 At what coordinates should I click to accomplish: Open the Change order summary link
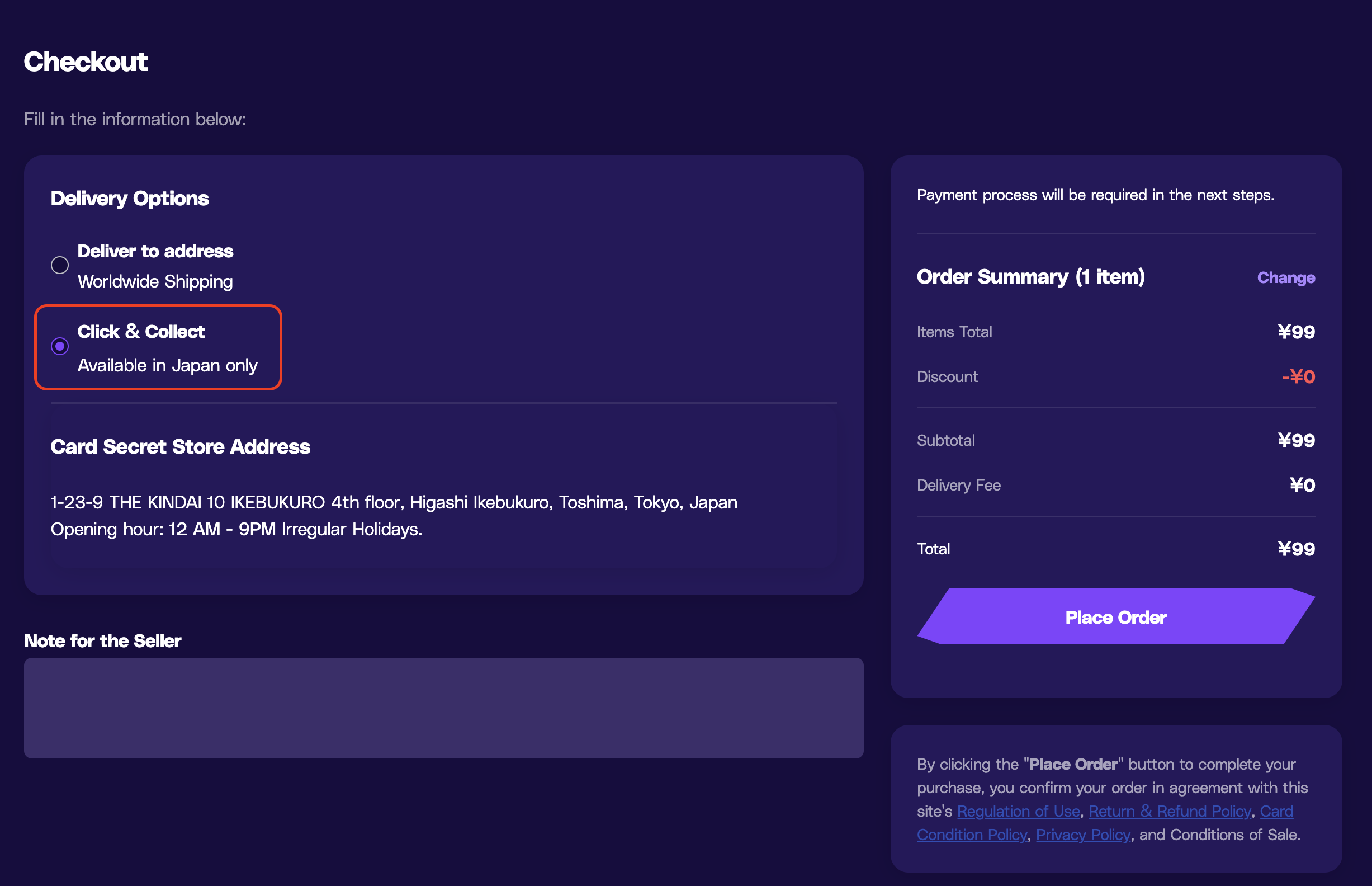tap(1286, 278)
